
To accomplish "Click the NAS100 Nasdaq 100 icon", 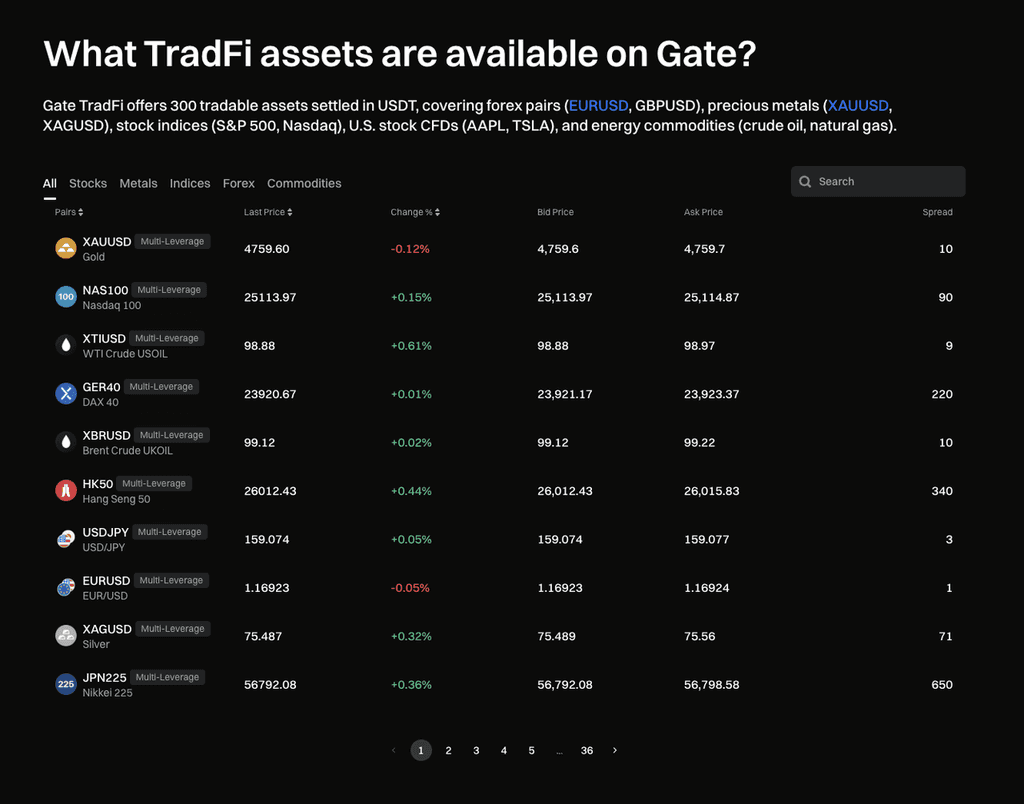I will 66,297.
